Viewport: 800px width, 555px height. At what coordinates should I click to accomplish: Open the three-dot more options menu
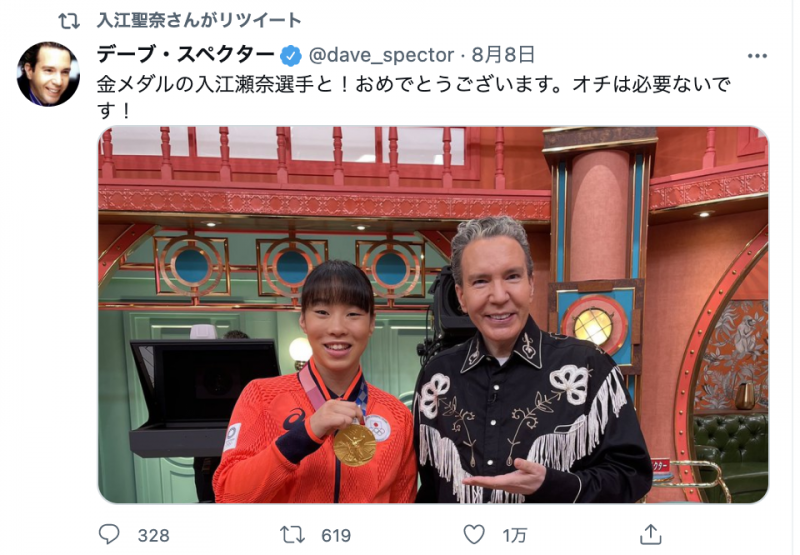click(x=757, y=56)
